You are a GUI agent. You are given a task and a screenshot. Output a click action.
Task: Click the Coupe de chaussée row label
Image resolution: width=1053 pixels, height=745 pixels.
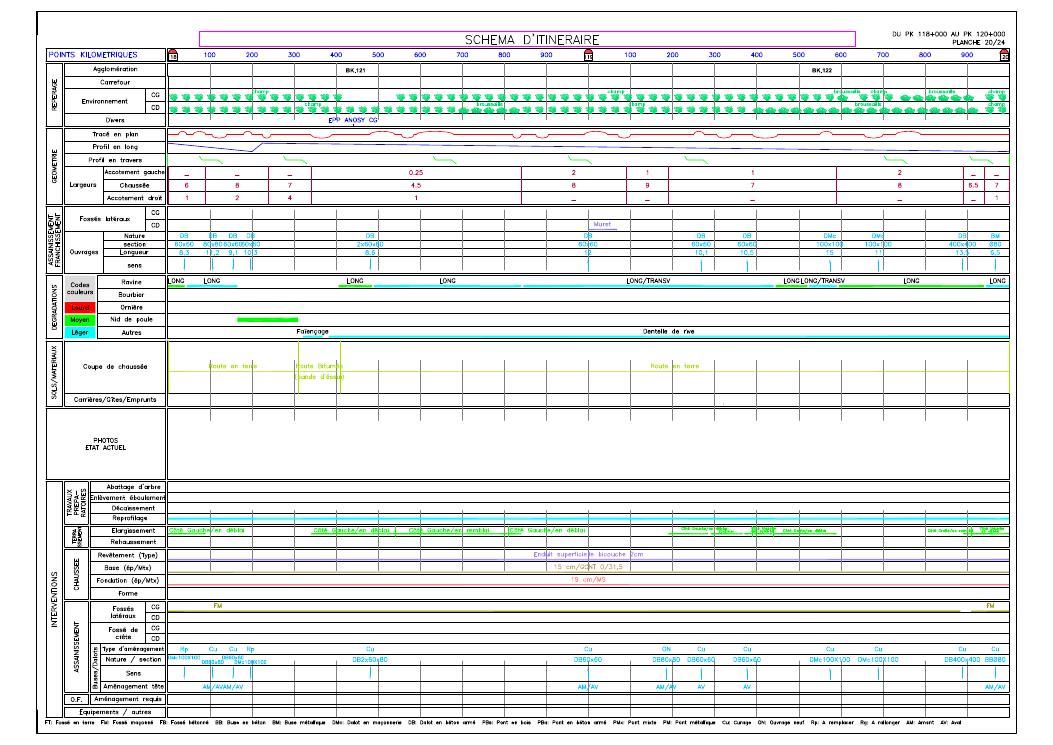click(x=115, y=366)
